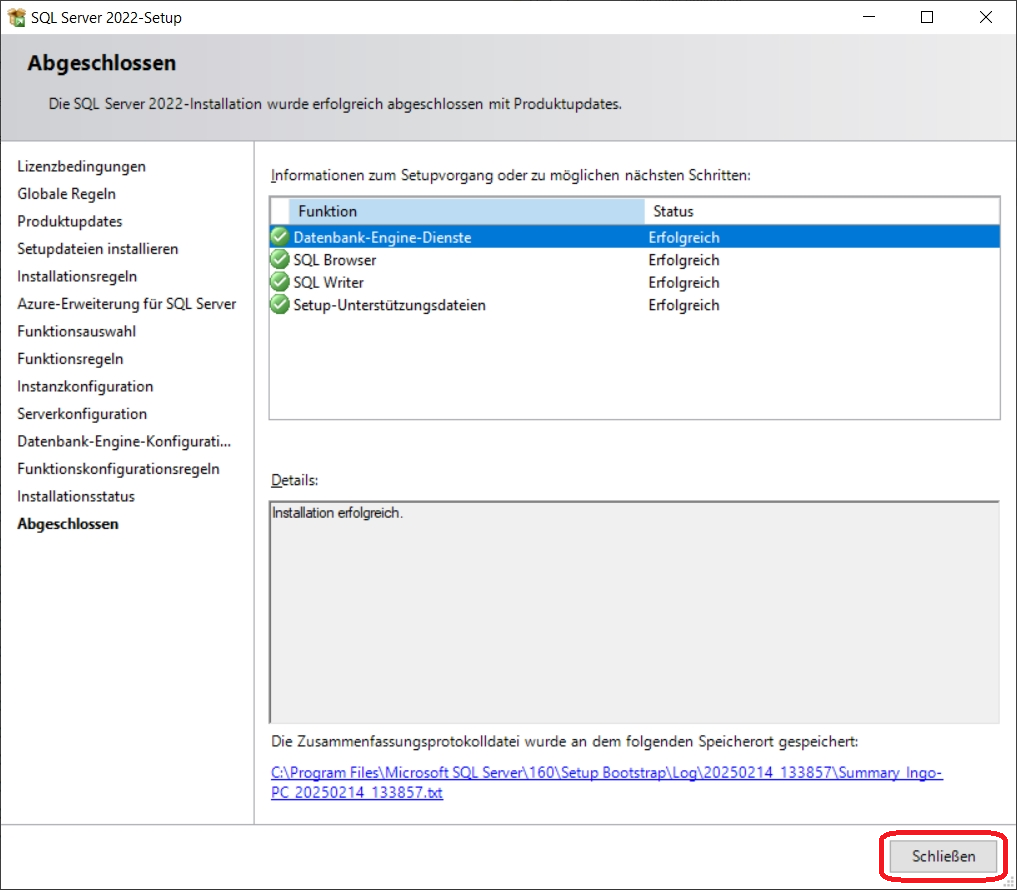Minimize the SQL Server 2022-Setup window
This screenshot has width=1017, height=890.
(869, 18)
